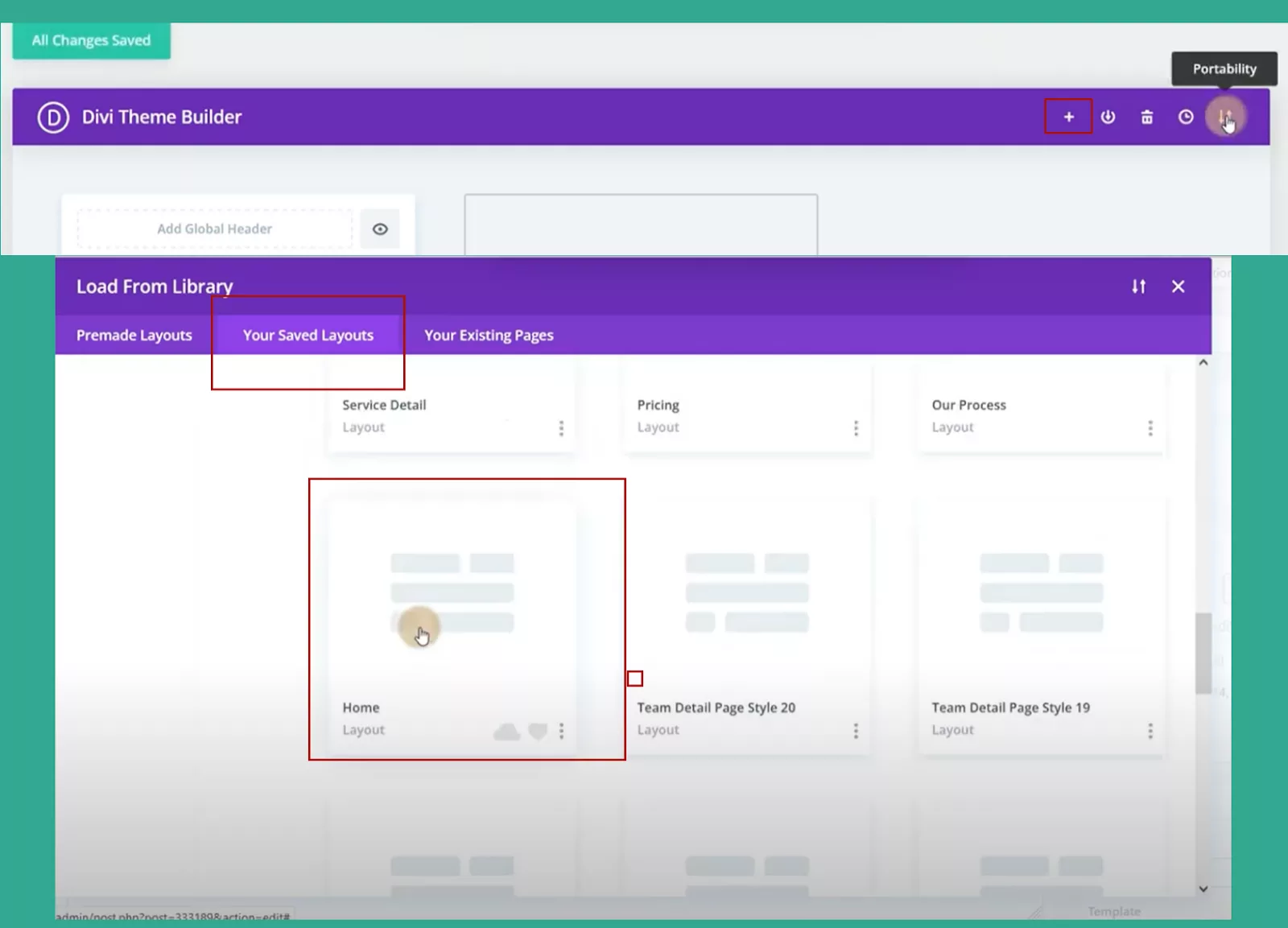Select the Home layout thumbnail
The image size is (1288, 928).
[x=452, y=593]
